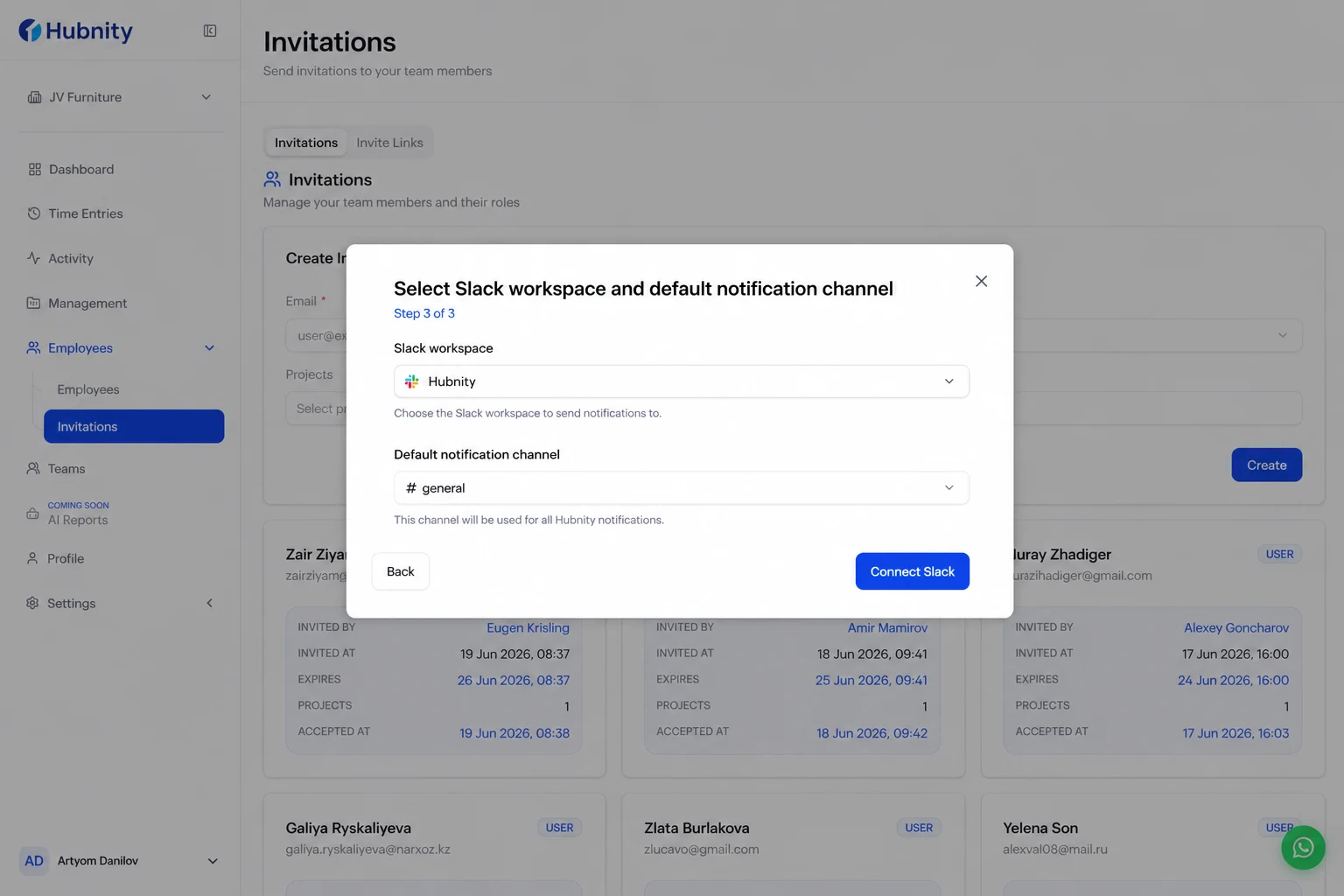Open the Default notification channel dropdown

682,488
